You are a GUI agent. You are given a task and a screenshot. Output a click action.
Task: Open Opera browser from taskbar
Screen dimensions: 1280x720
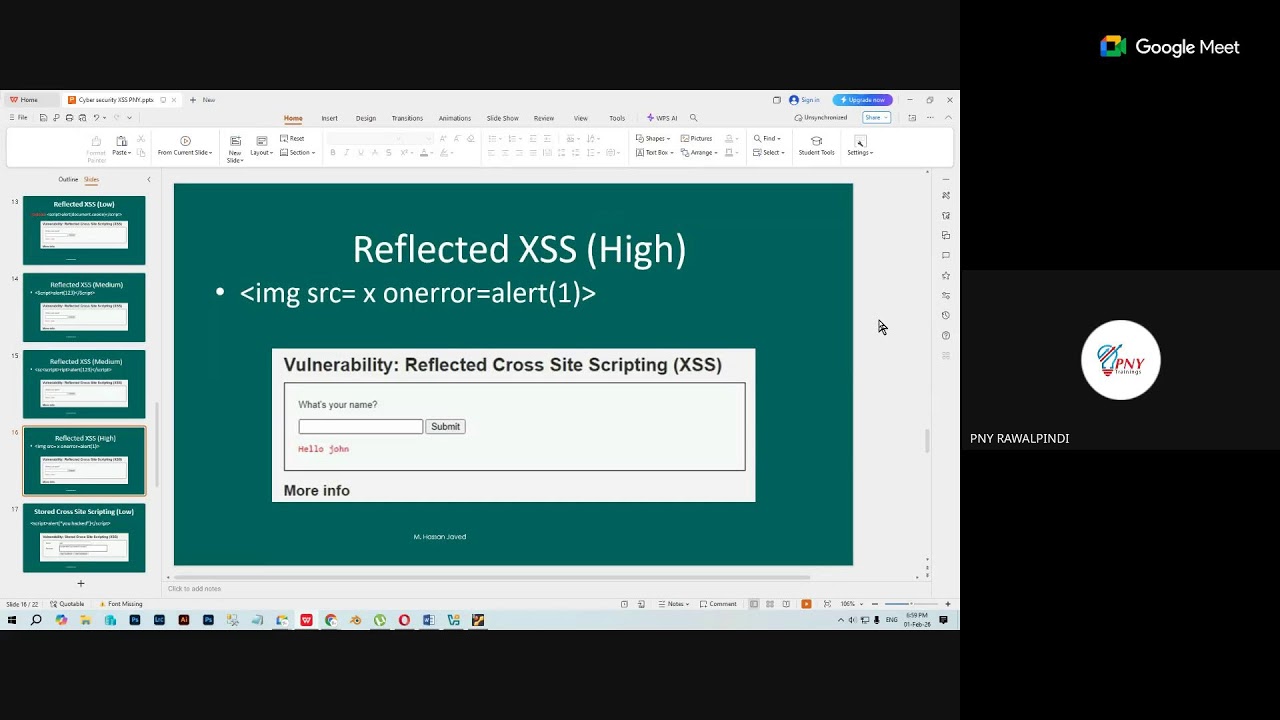tap(404, 620)
